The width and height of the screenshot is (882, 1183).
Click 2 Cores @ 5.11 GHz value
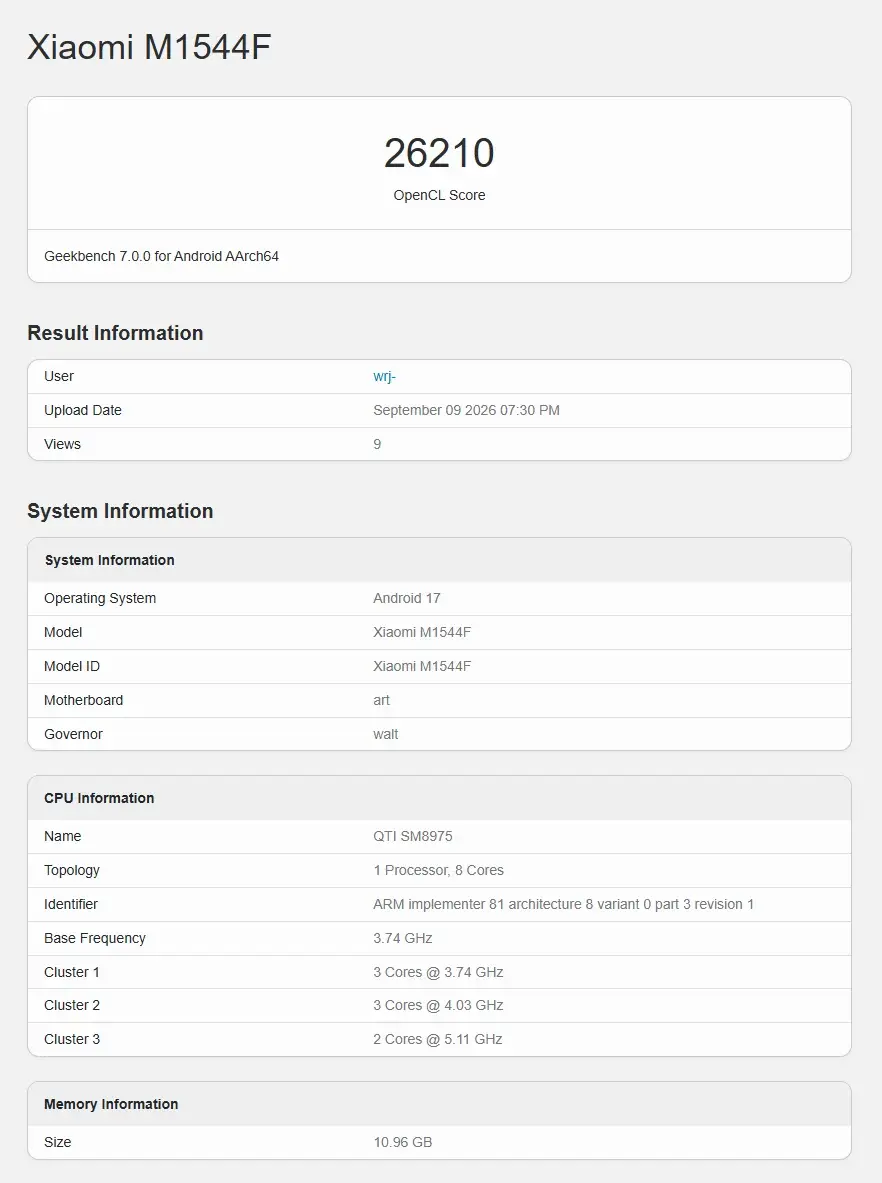(x=438, y=1039)
